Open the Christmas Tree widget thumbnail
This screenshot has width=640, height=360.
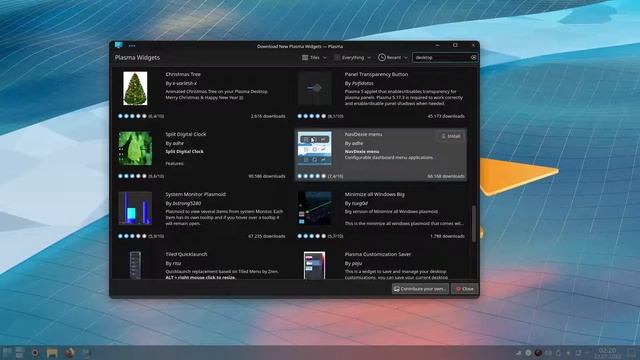pos(135,89)
